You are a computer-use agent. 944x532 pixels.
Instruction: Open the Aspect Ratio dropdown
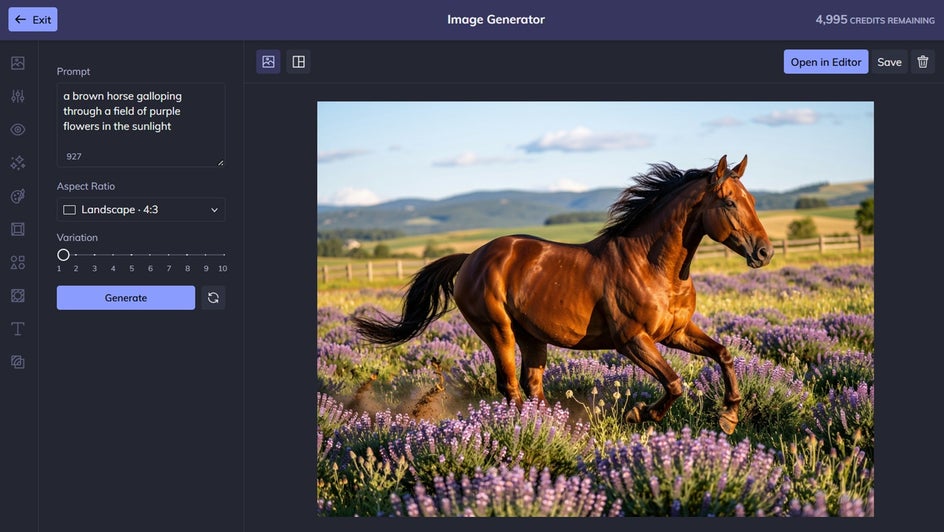click(141, 209)
